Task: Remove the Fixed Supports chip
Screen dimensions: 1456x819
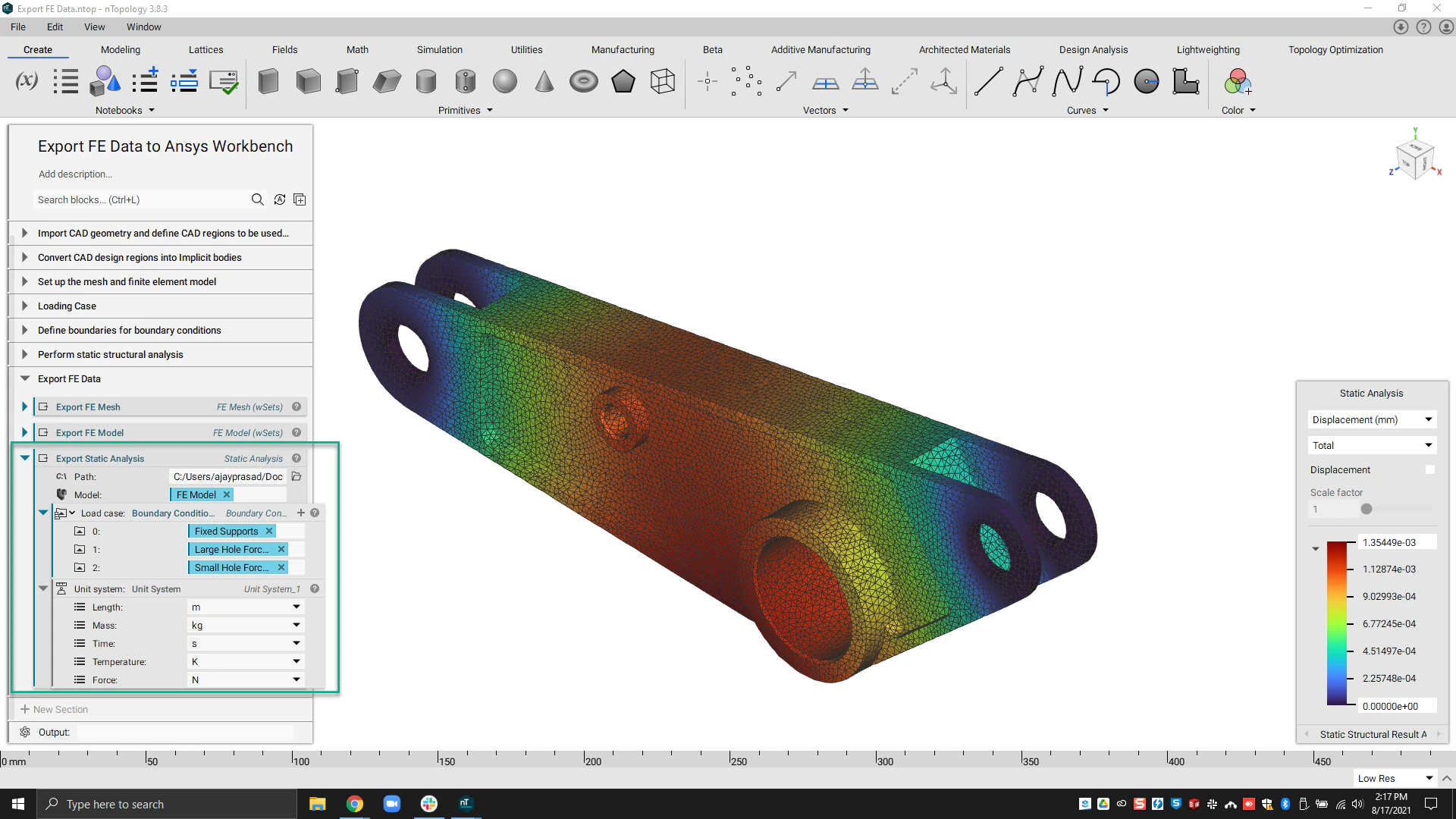Action: [x=269, y=531]
